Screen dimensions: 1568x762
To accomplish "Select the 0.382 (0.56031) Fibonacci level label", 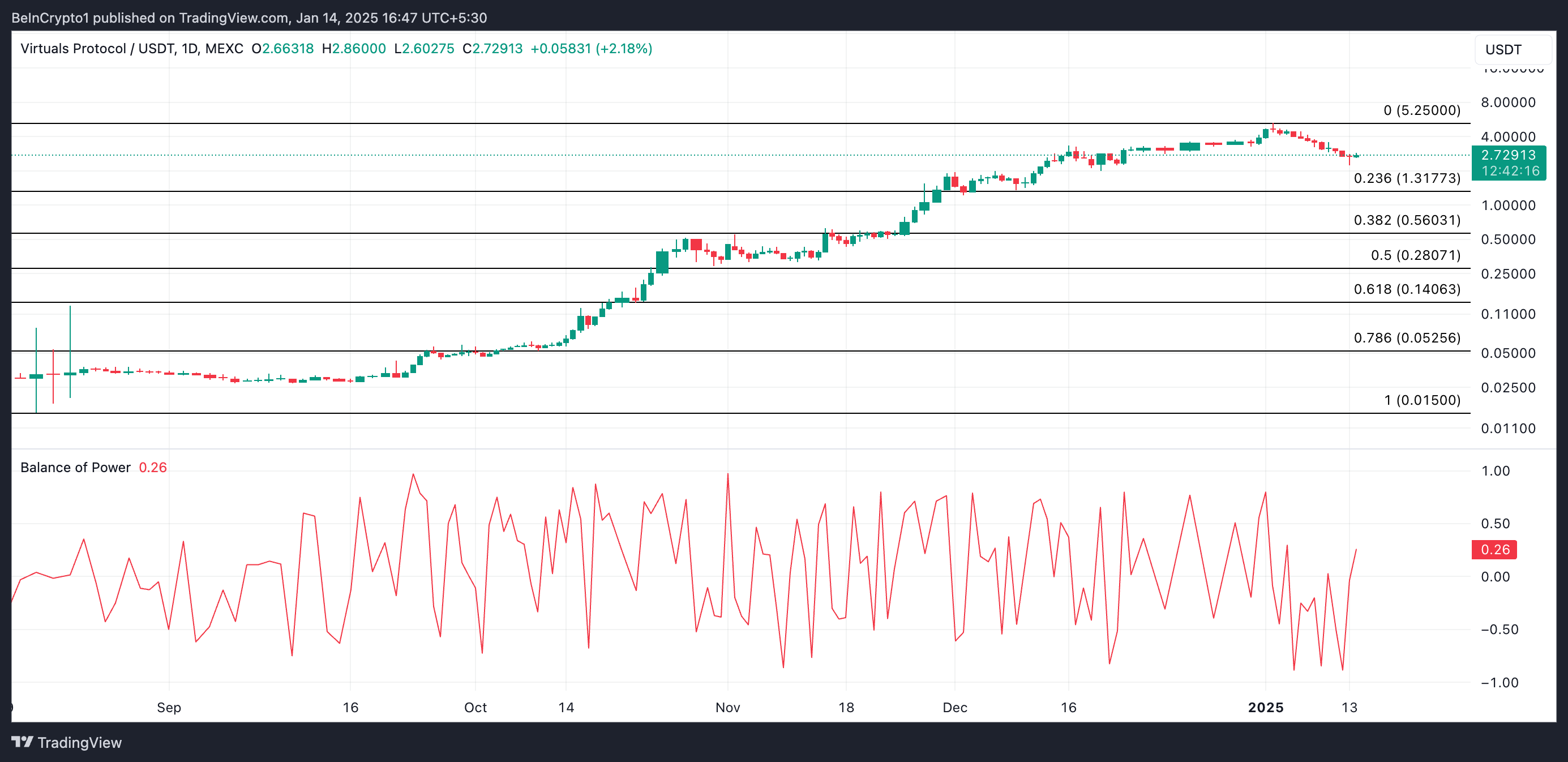I will coord(1407,220).
